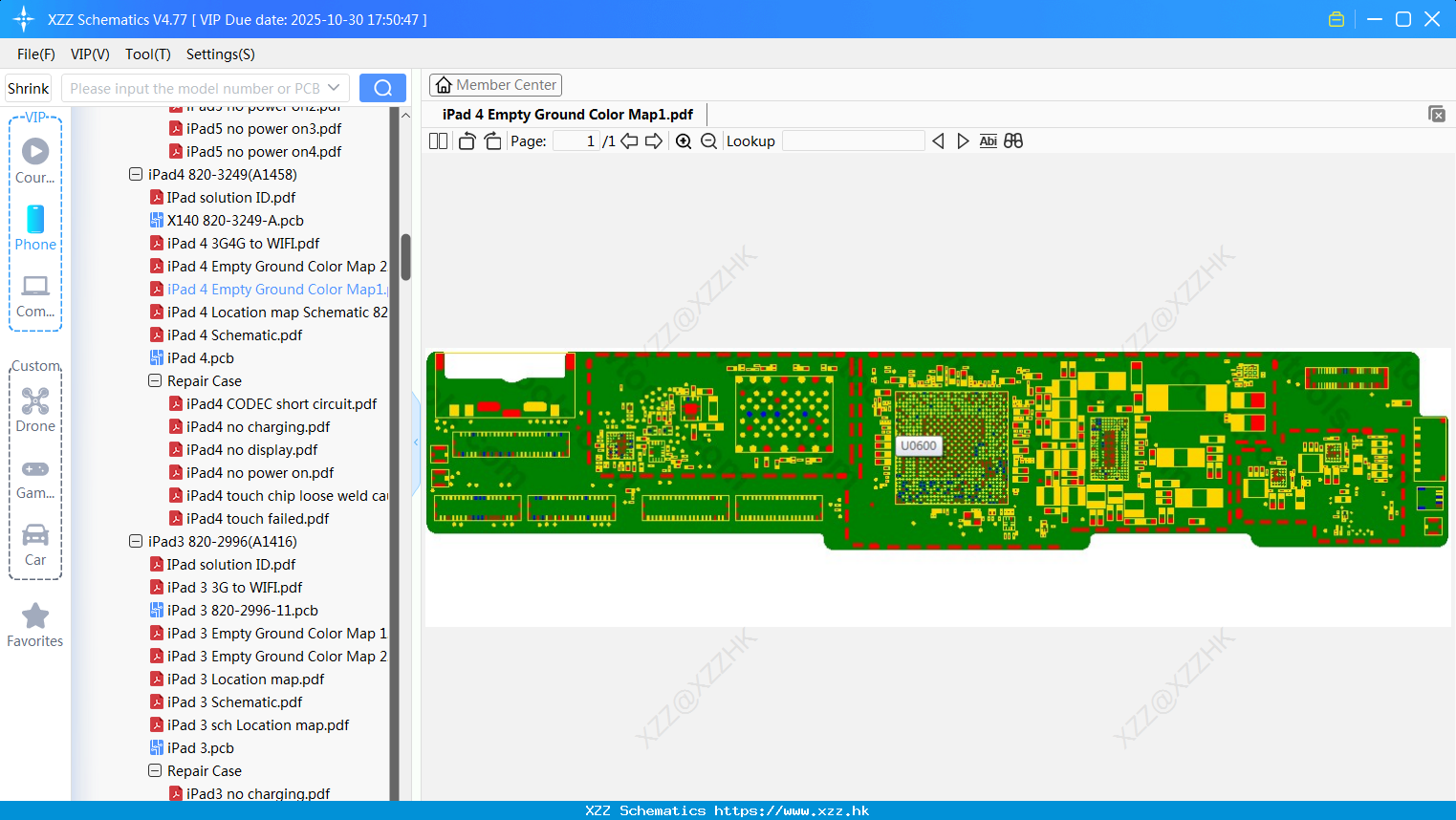This screenshot has width=1456, height=820.
Task: Click the page number field
Action: [x=576, y=141]
